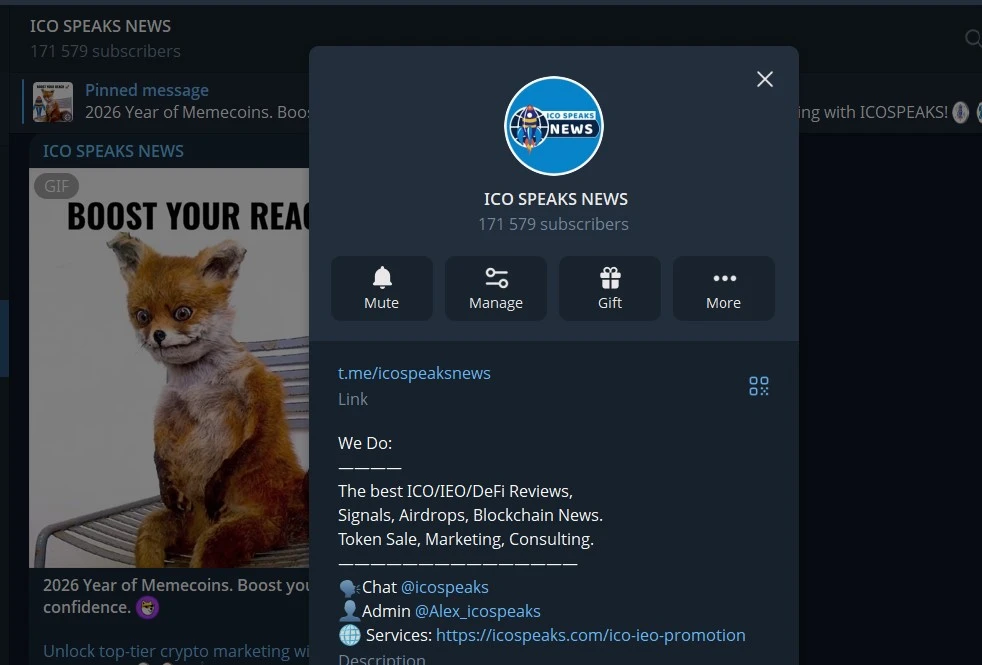Expand the More options menu
The width and height of the screenshot is (982, 665).
pyautogui.click(x=723, y=288)
